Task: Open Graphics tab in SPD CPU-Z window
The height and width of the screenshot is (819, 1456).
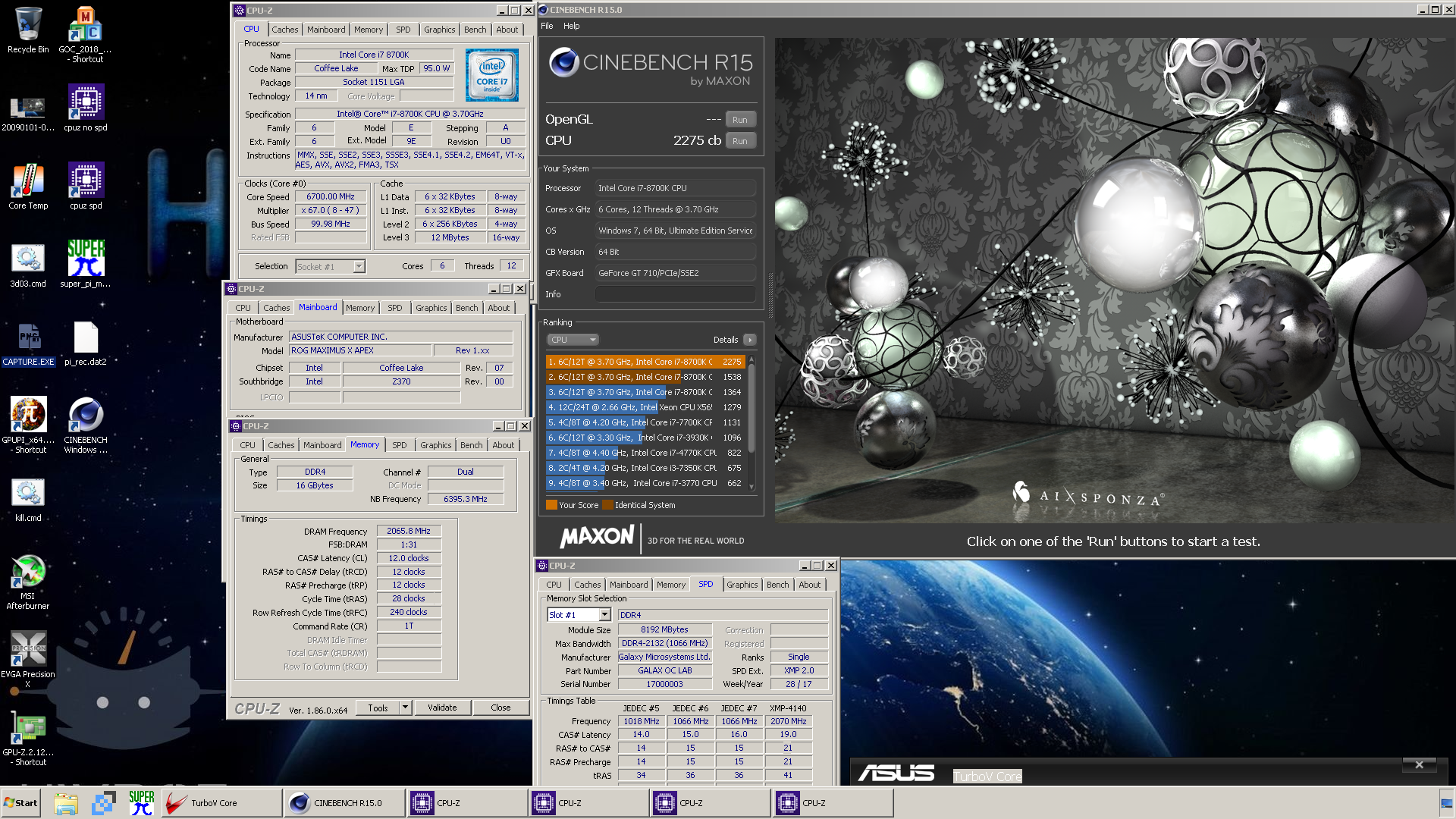Action: [742, 585]
